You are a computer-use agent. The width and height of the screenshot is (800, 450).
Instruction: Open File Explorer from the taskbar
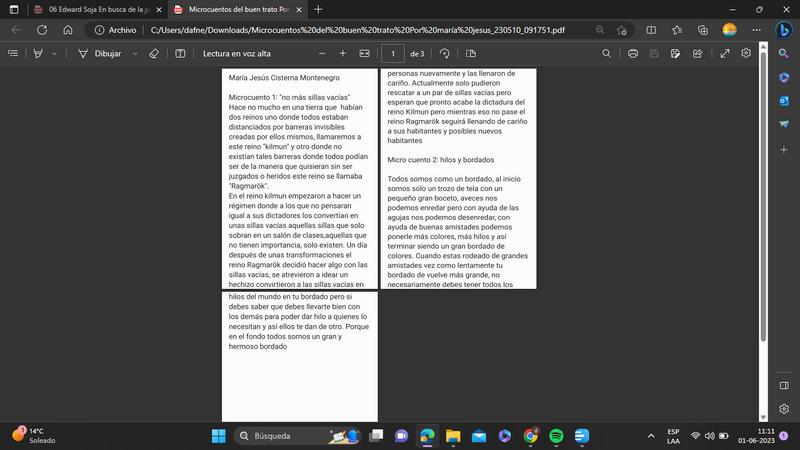point(453,436)
